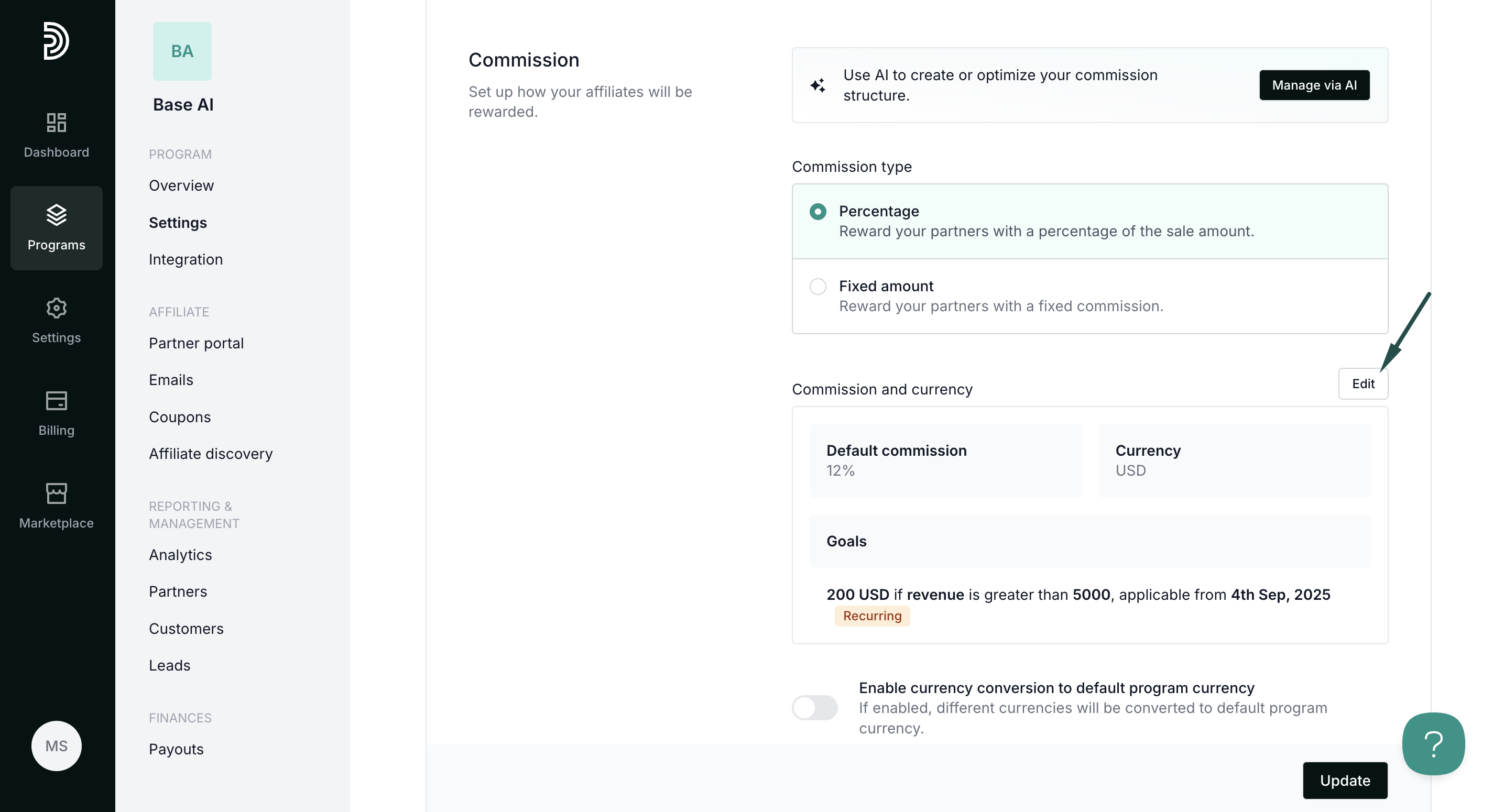Open the Overview menu item
The width and height of the screenshot is (1504, 812).
[x=181, y=185]
